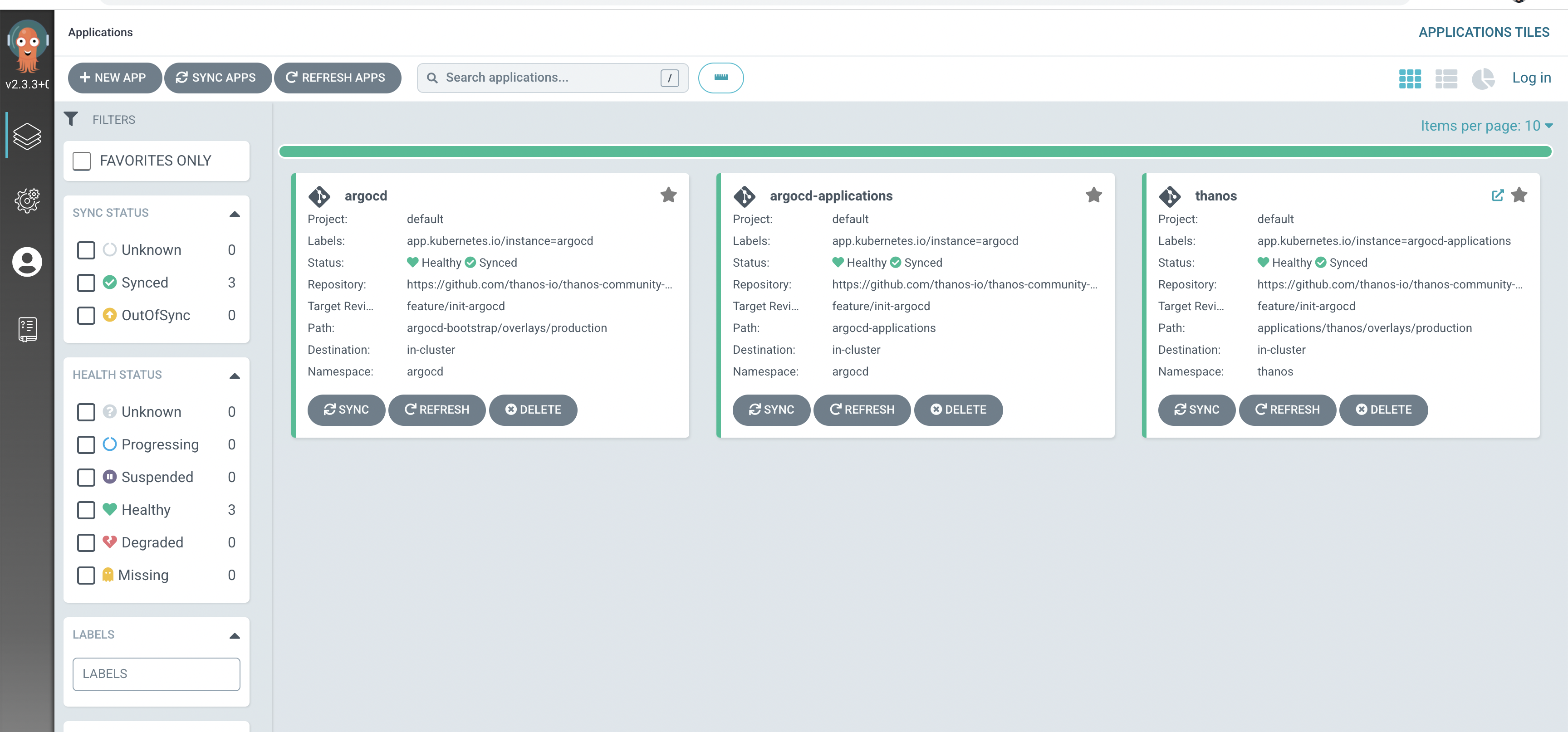Switch to list view layout
Viewport: 1568px width, 732px height.
[x=1446, y=78]
